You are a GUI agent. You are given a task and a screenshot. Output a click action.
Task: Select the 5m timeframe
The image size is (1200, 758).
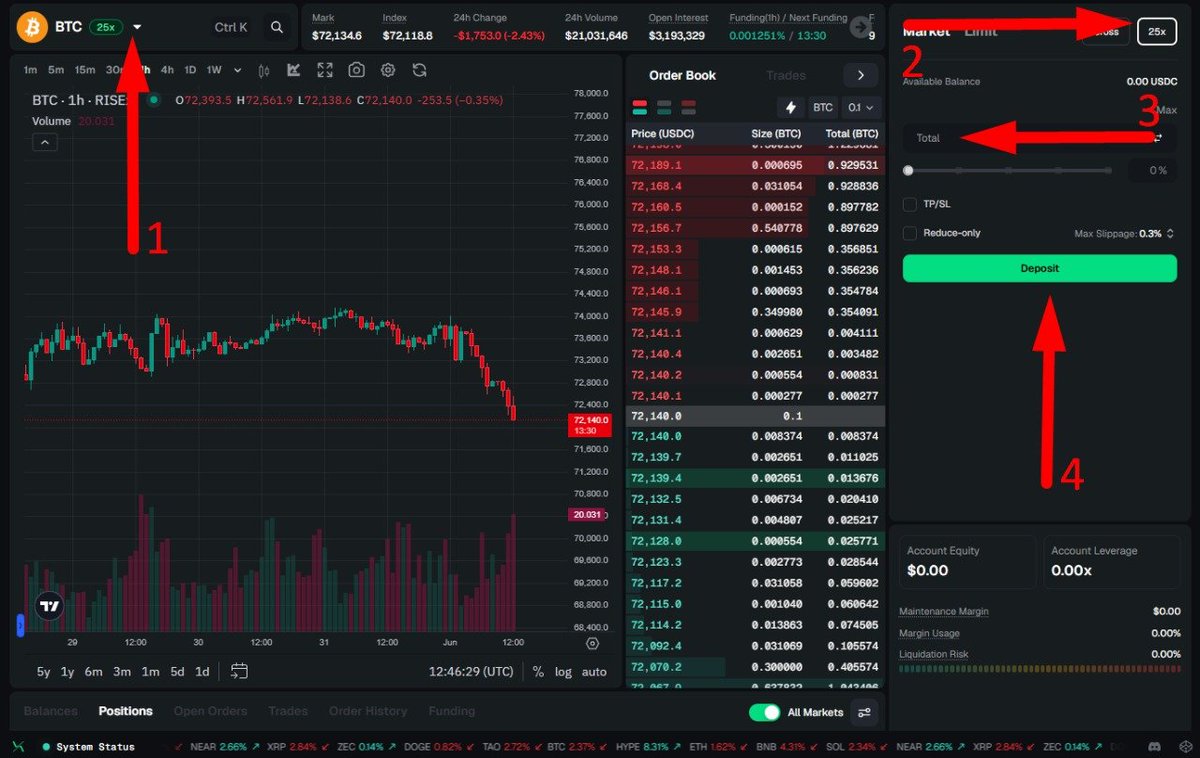click(x=56, y=70)
